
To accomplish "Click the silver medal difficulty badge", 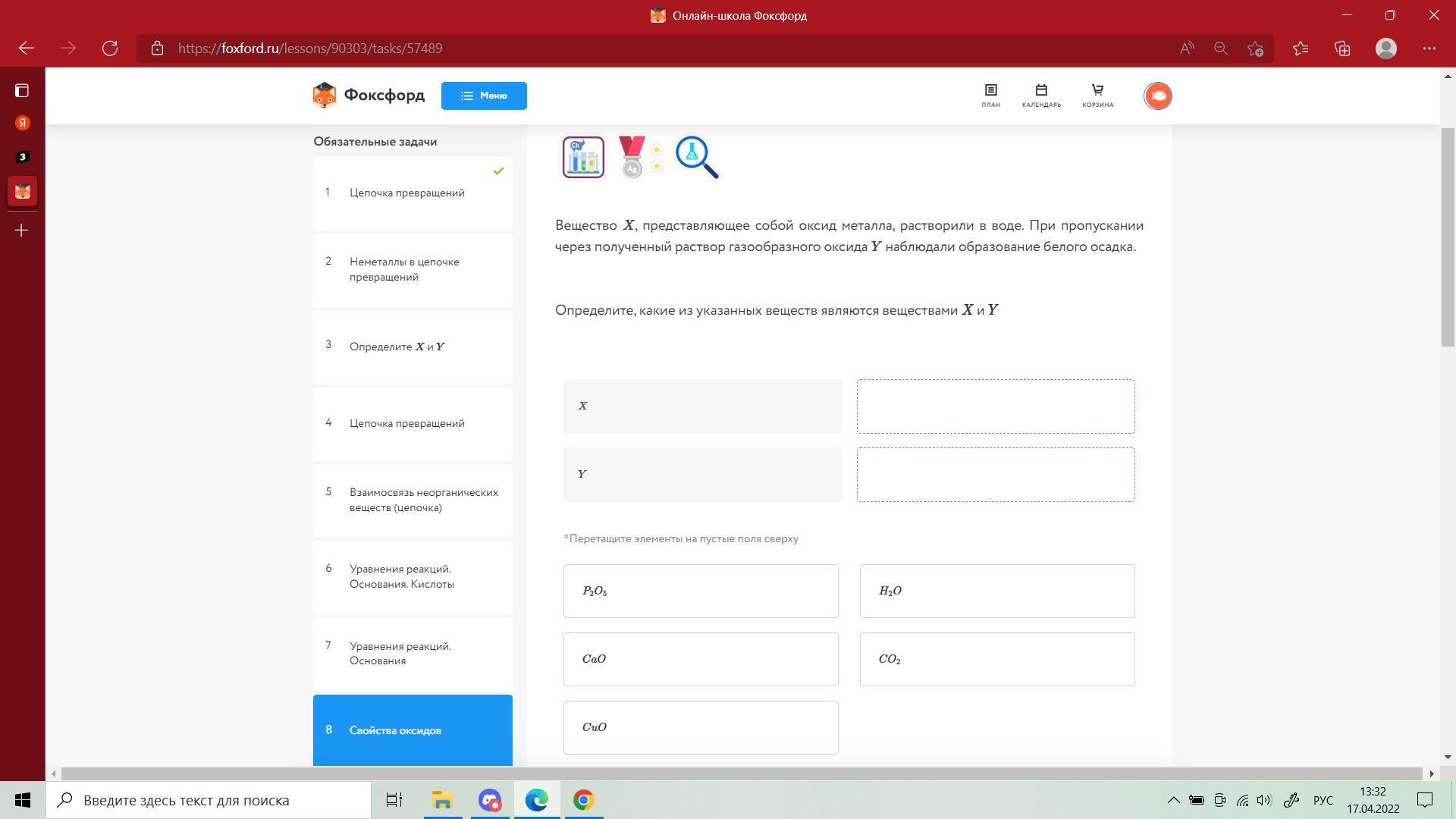I will (x=641, y=158).
